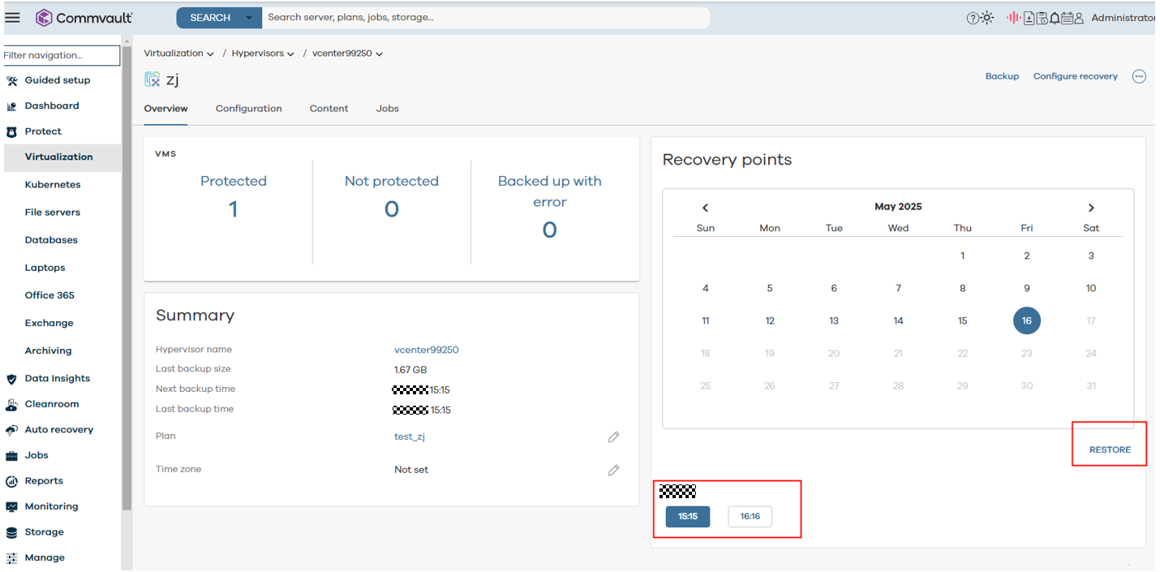Open the hamburger navigation menu
Image resolution: width=1160 pixels, height=572 pixels.
13,18
